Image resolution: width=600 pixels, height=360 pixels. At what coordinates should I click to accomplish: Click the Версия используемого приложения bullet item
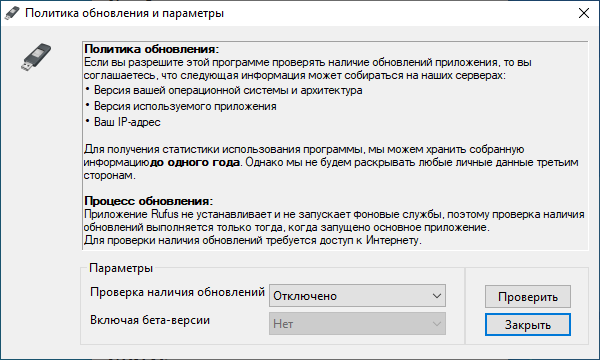pyautogui.click(x=185, y=106)
